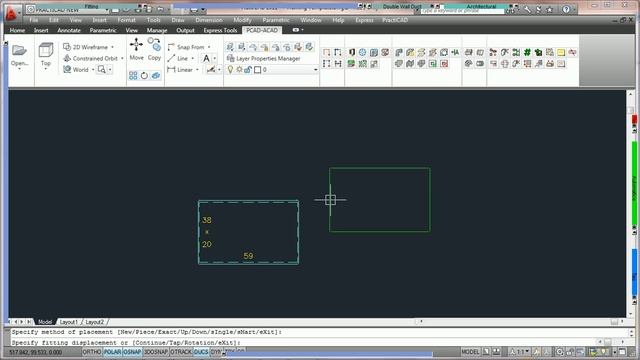Click the green hash grid icon

[x=527, y=52]
